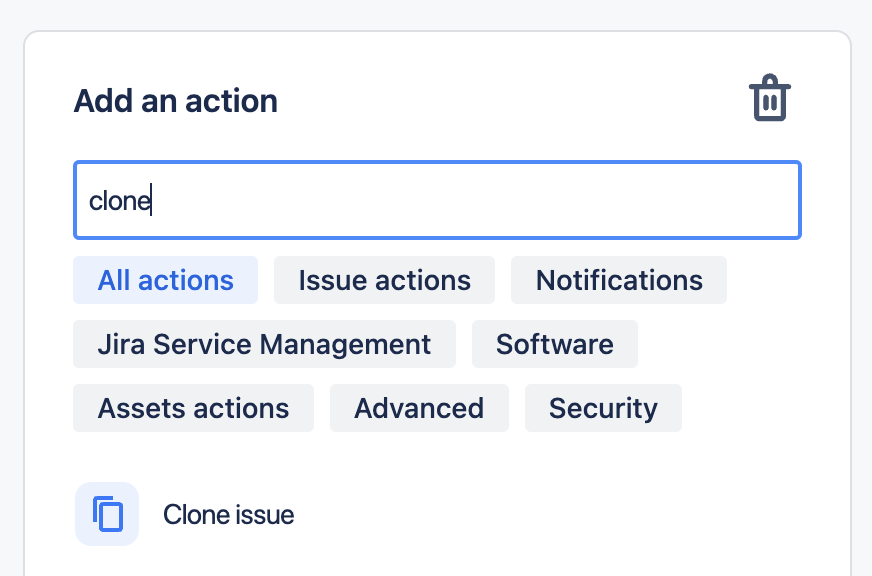This screenshot has height=576, width=872.
Task: Focus the action search field containing "clone"
Action: tap(437, 201)
